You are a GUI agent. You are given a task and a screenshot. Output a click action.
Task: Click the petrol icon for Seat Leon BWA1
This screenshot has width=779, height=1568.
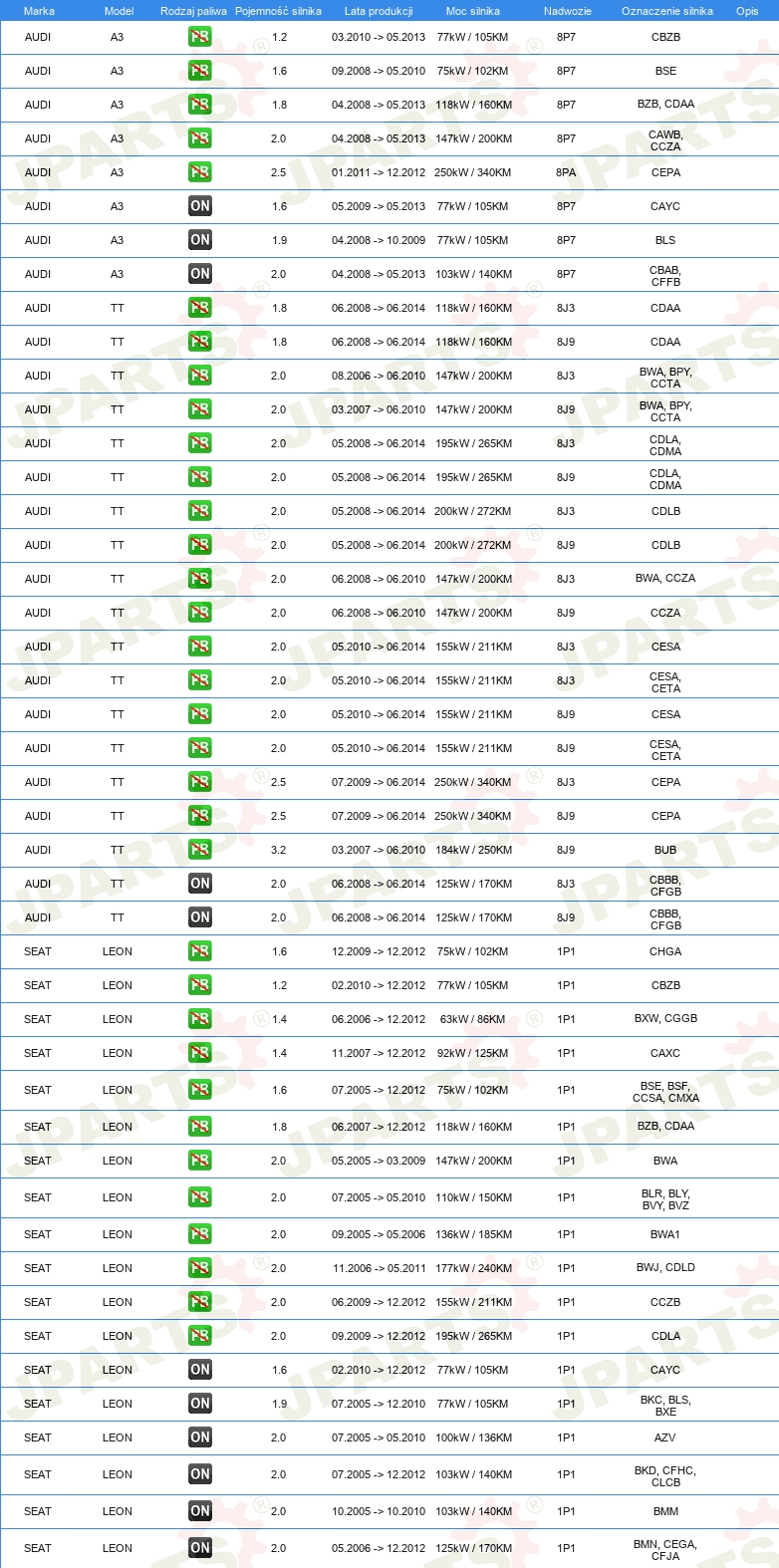(x=200, y=1234)
